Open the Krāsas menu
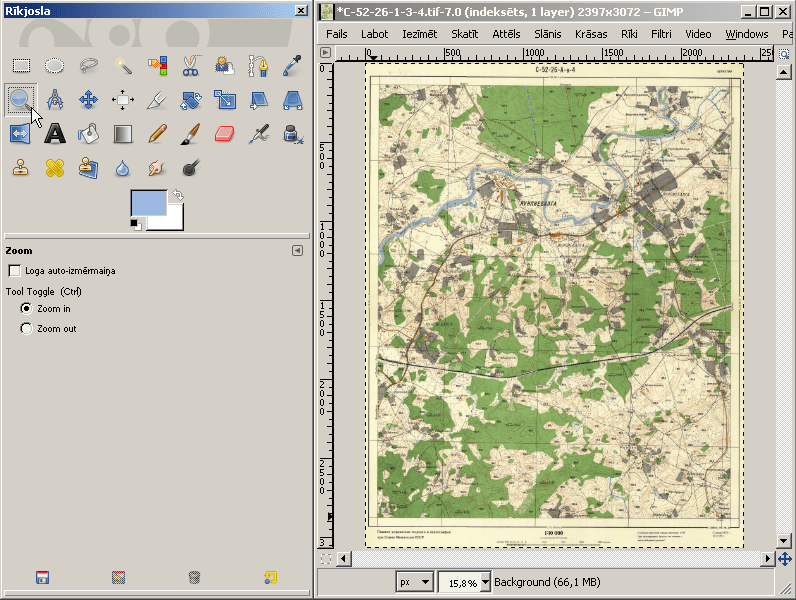The image size is (796, 600). click(x=591, y=34)
